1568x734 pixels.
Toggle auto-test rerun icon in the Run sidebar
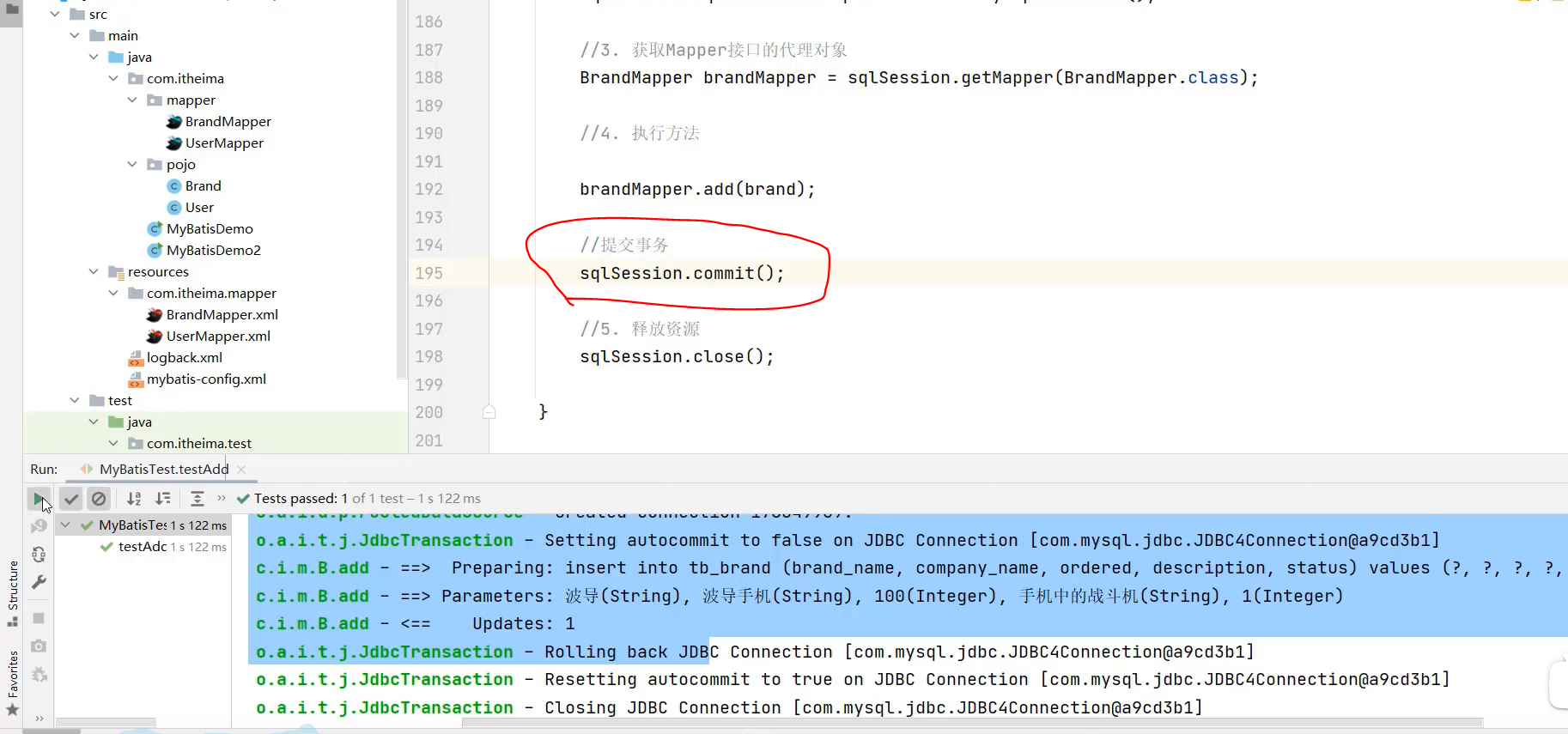tap(39, 555)
